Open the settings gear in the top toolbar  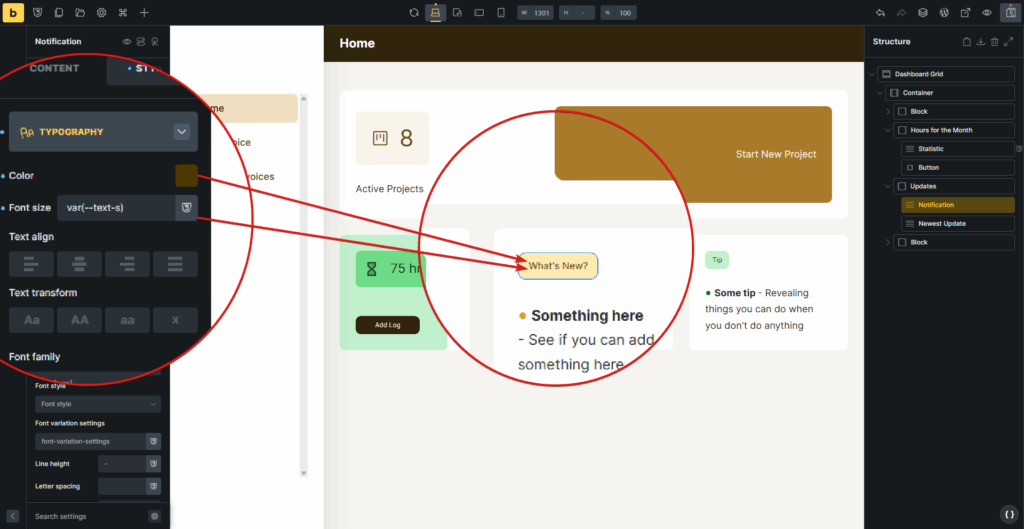[x=101, y=12]
